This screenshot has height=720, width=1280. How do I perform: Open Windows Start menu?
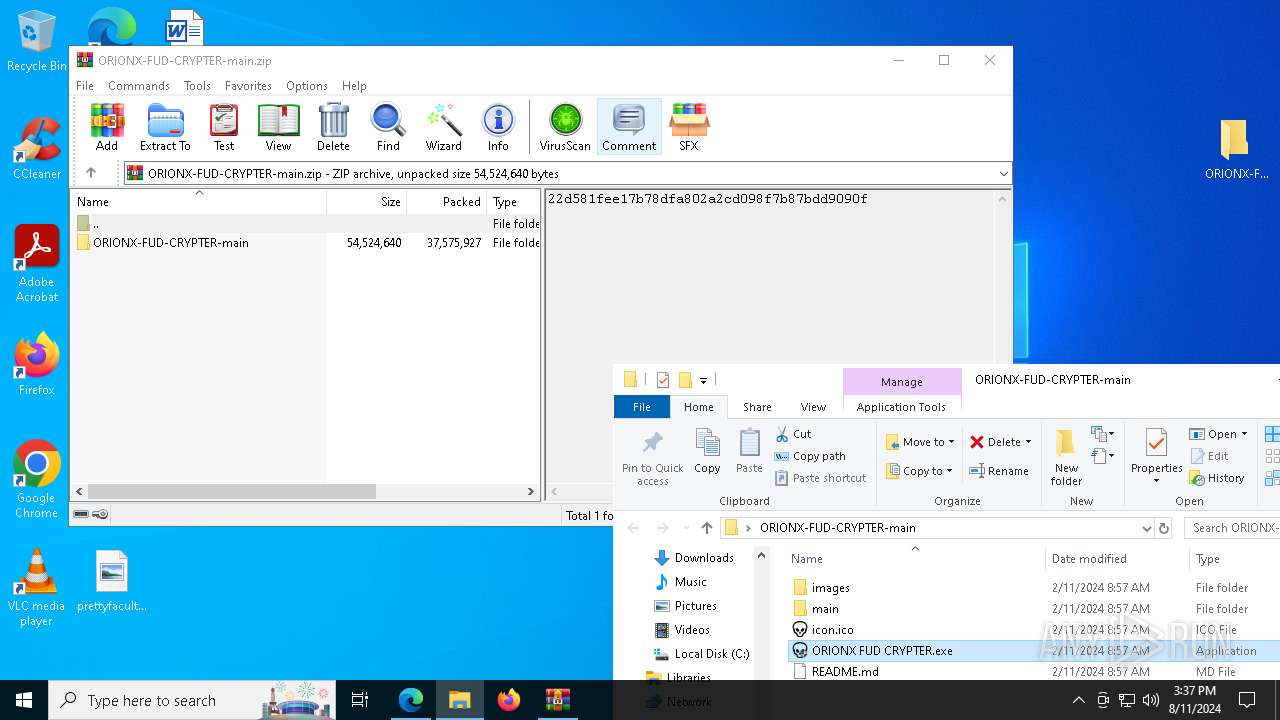(x=24, y=700)
